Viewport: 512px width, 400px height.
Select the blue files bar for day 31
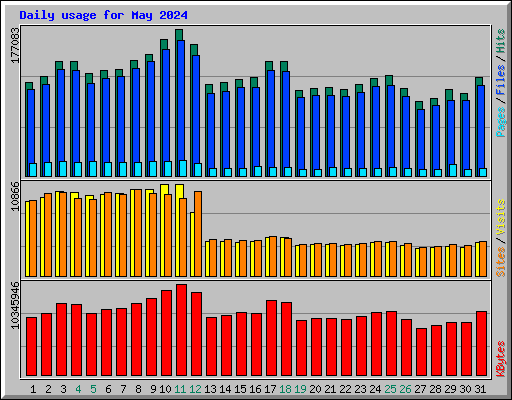click(481, 127)
